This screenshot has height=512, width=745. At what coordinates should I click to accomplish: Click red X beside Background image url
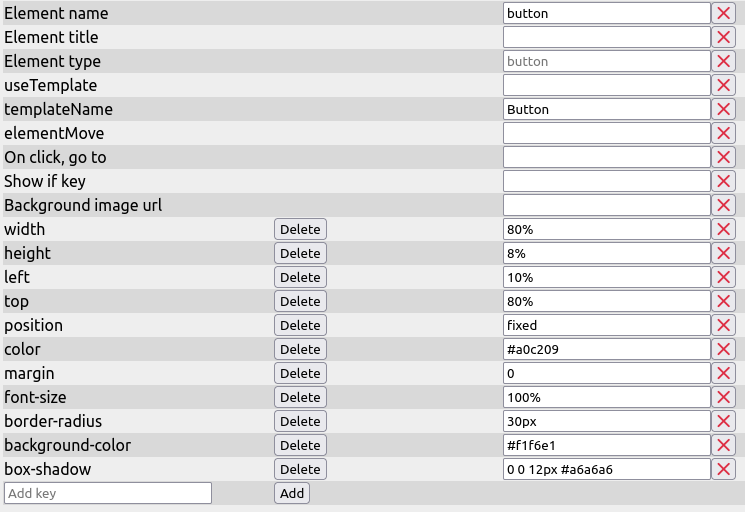723,205
